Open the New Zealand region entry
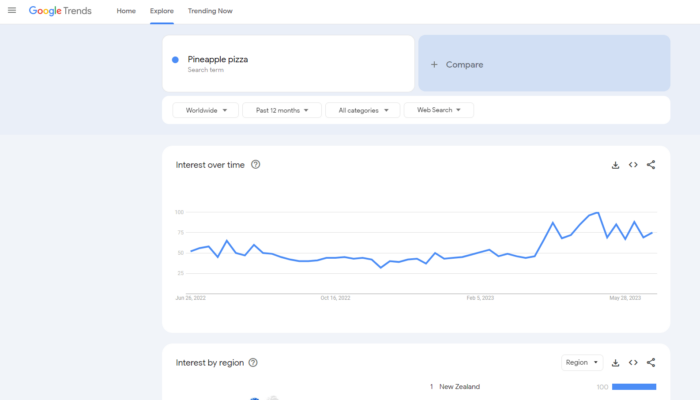Screen dimensions: 700x400 click(459, 387)
